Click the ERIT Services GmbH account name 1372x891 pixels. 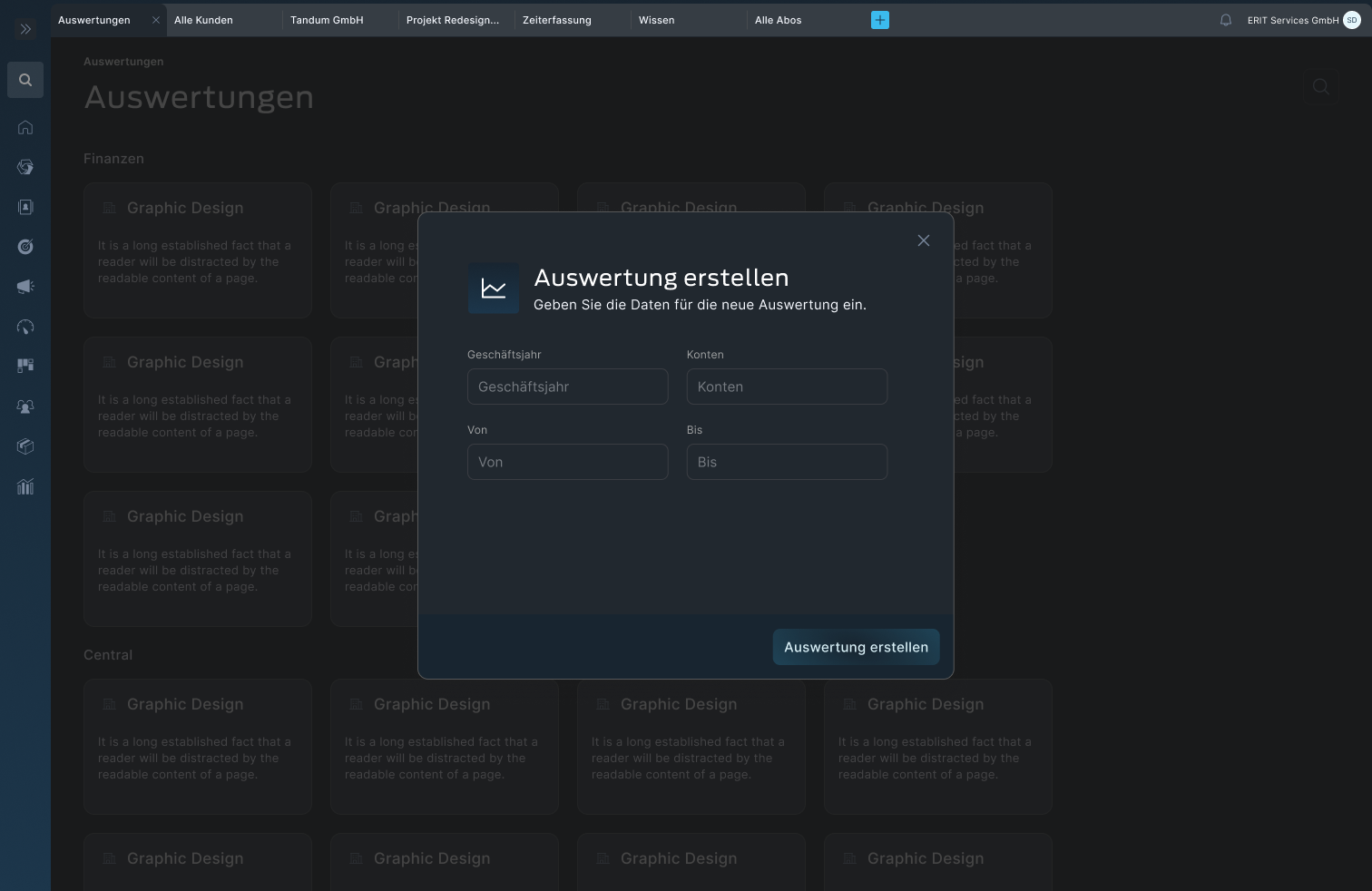[1293, 20]
